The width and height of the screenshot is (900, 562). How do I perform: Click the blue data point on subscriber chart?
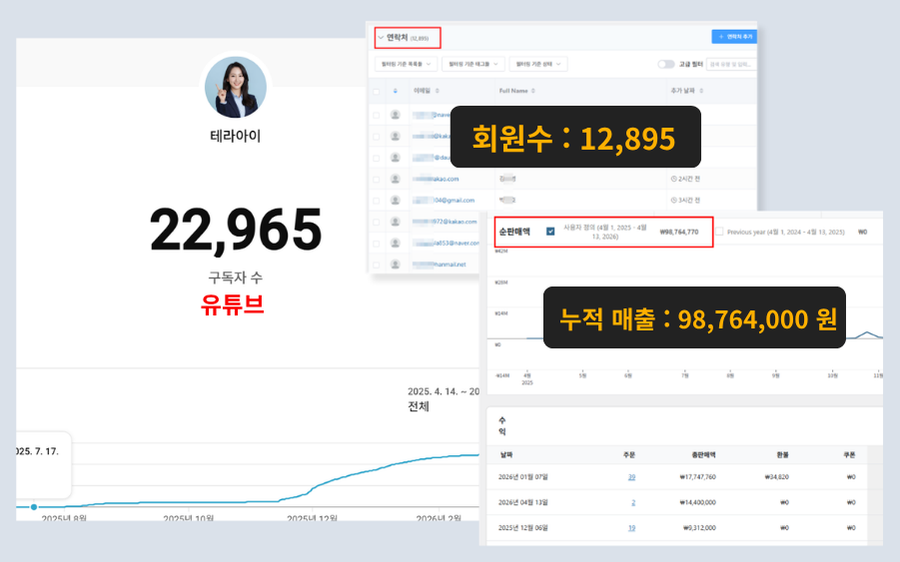pyautogui.click(x=34, y=507)
